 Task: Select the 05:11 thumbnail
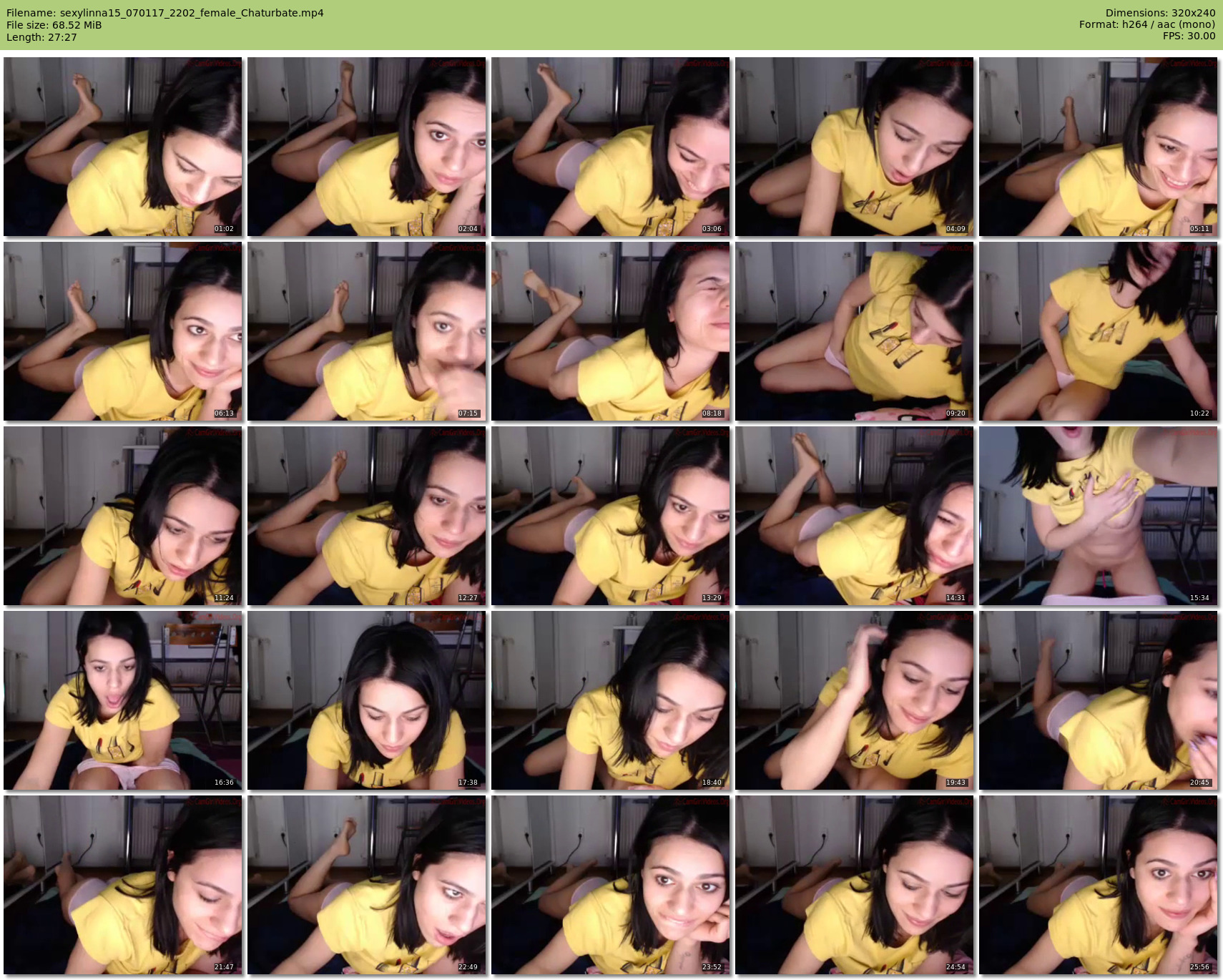point(1099,147)
